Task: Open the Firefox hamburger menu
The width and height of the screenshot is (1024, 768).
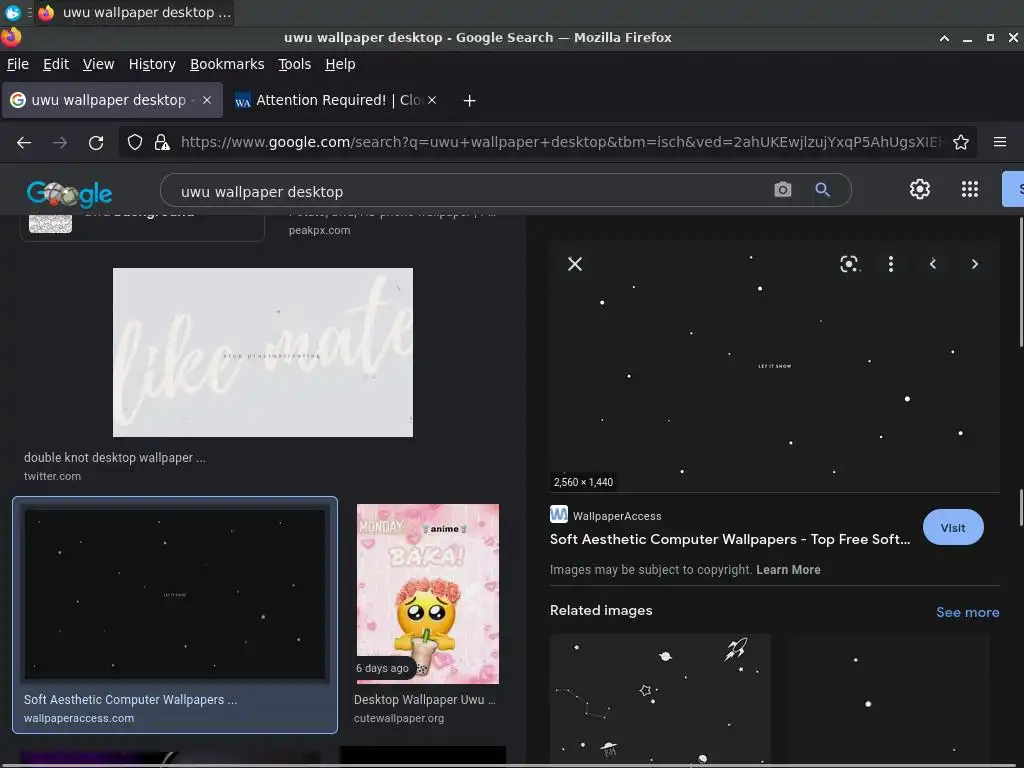Action: point(999,142)
